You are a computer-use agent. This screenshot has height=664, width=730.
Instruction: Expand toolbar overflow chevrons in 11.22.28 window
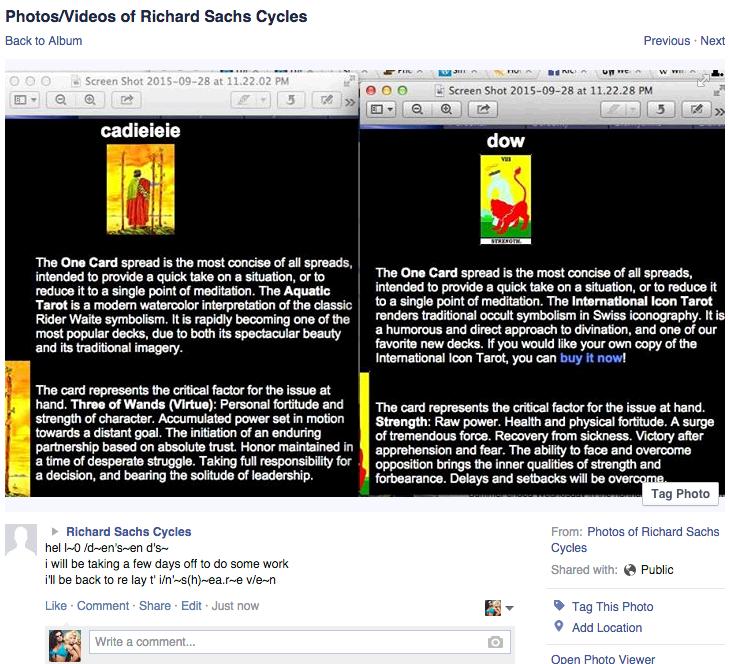pos(719,111)
